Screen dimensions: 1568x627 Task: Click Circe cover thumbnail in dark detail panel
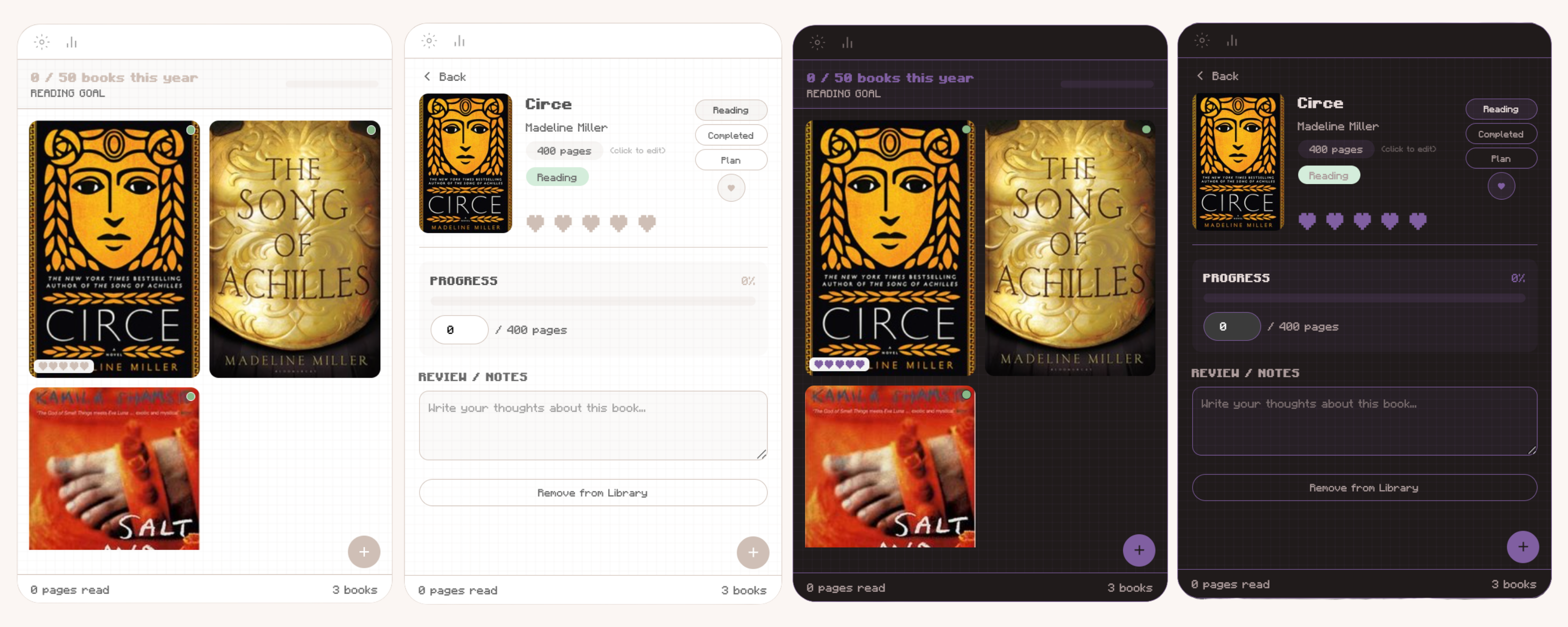click(x=1238, y=162)
